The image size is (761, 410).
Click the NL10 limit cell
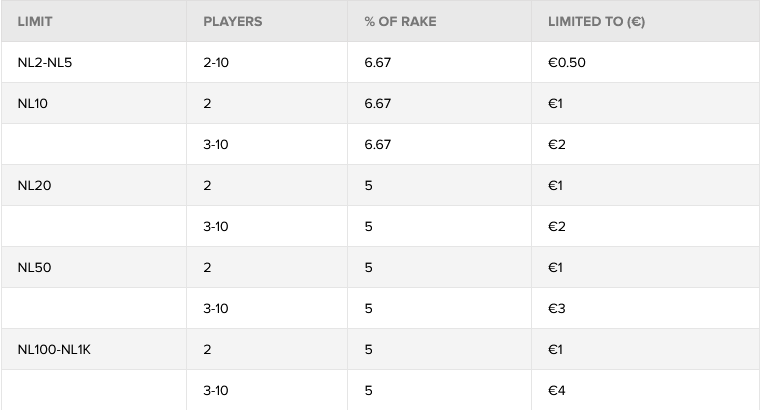(x=34, y=103)
